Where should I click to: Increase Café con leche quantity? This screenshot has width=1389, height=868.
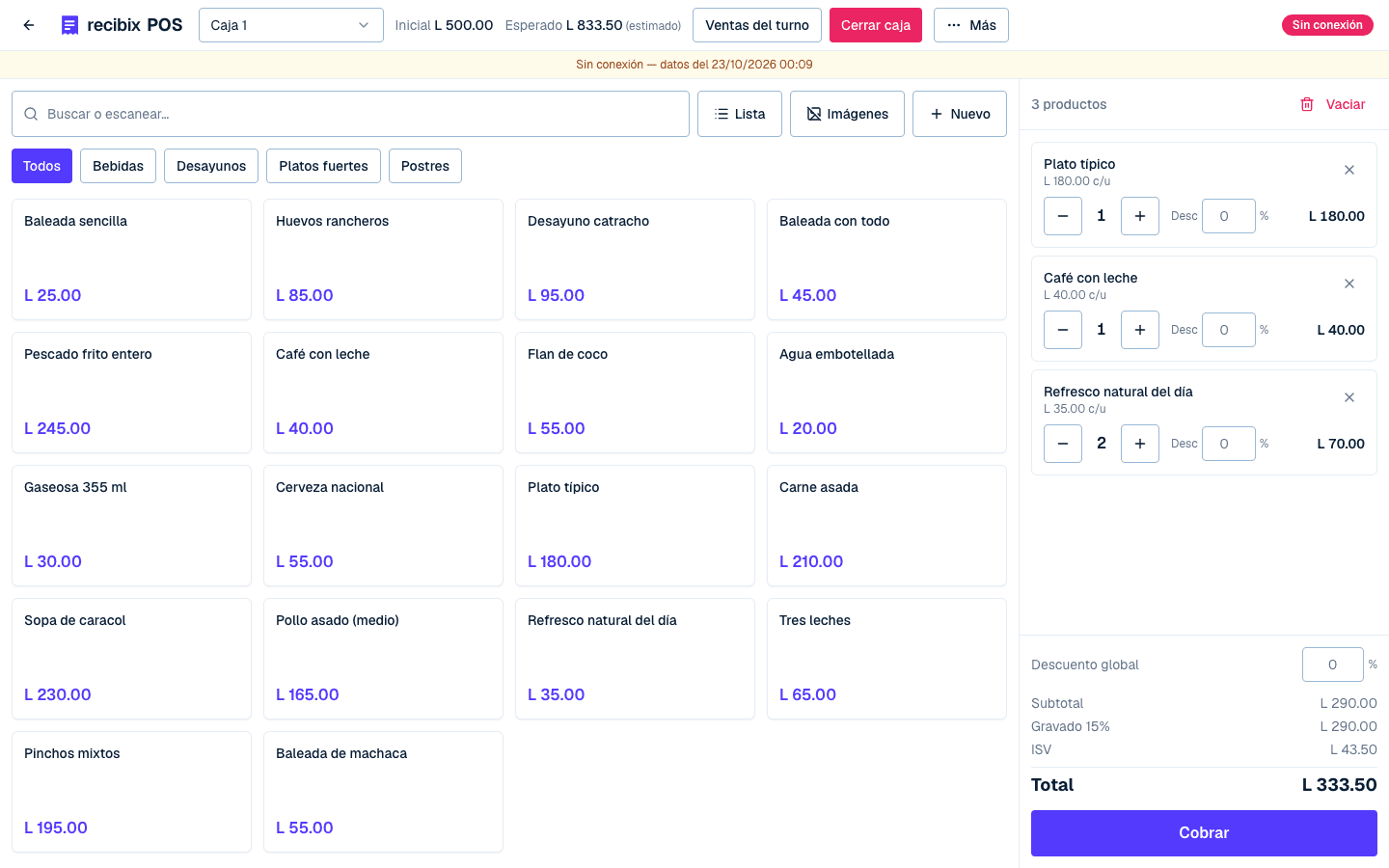[1140, 330]
